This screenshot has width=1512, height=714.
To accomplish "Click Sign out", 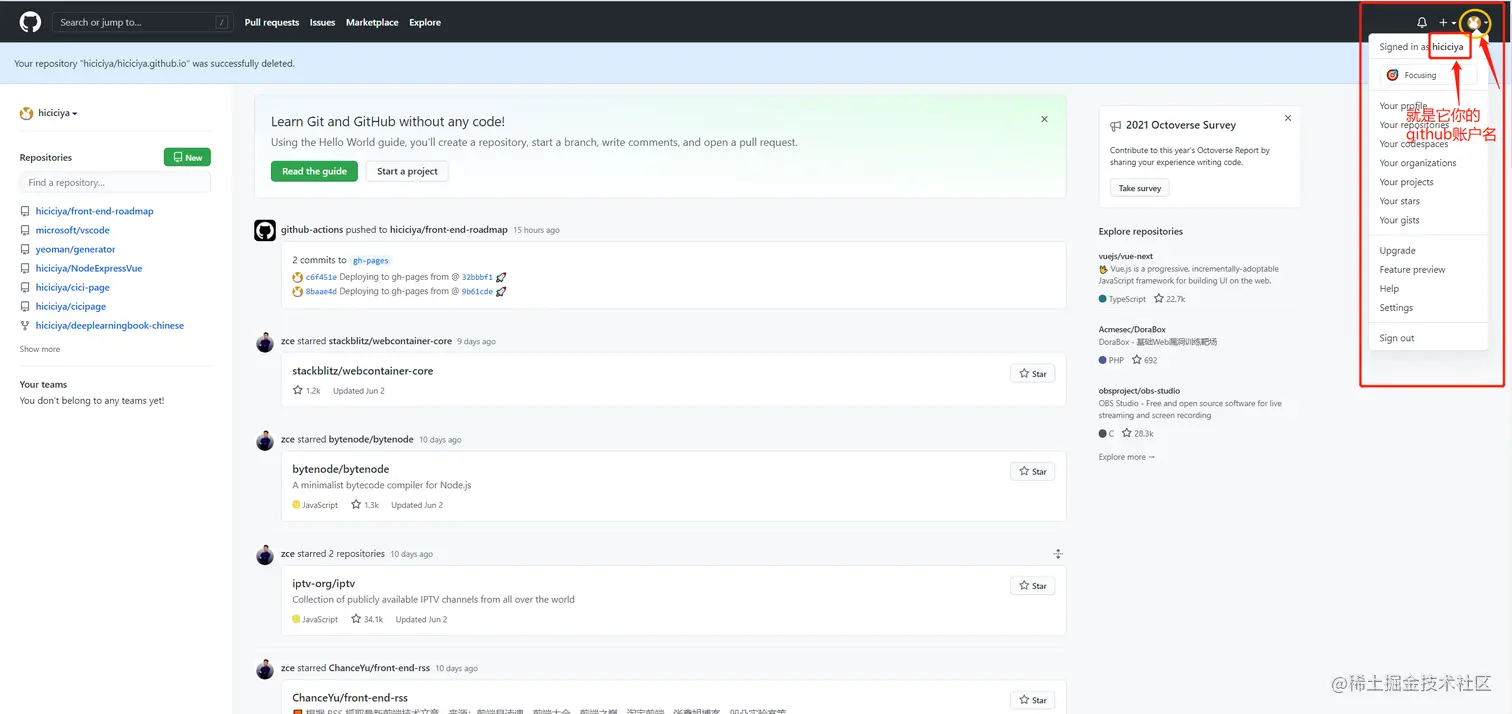I will [x=1397, y=338].
